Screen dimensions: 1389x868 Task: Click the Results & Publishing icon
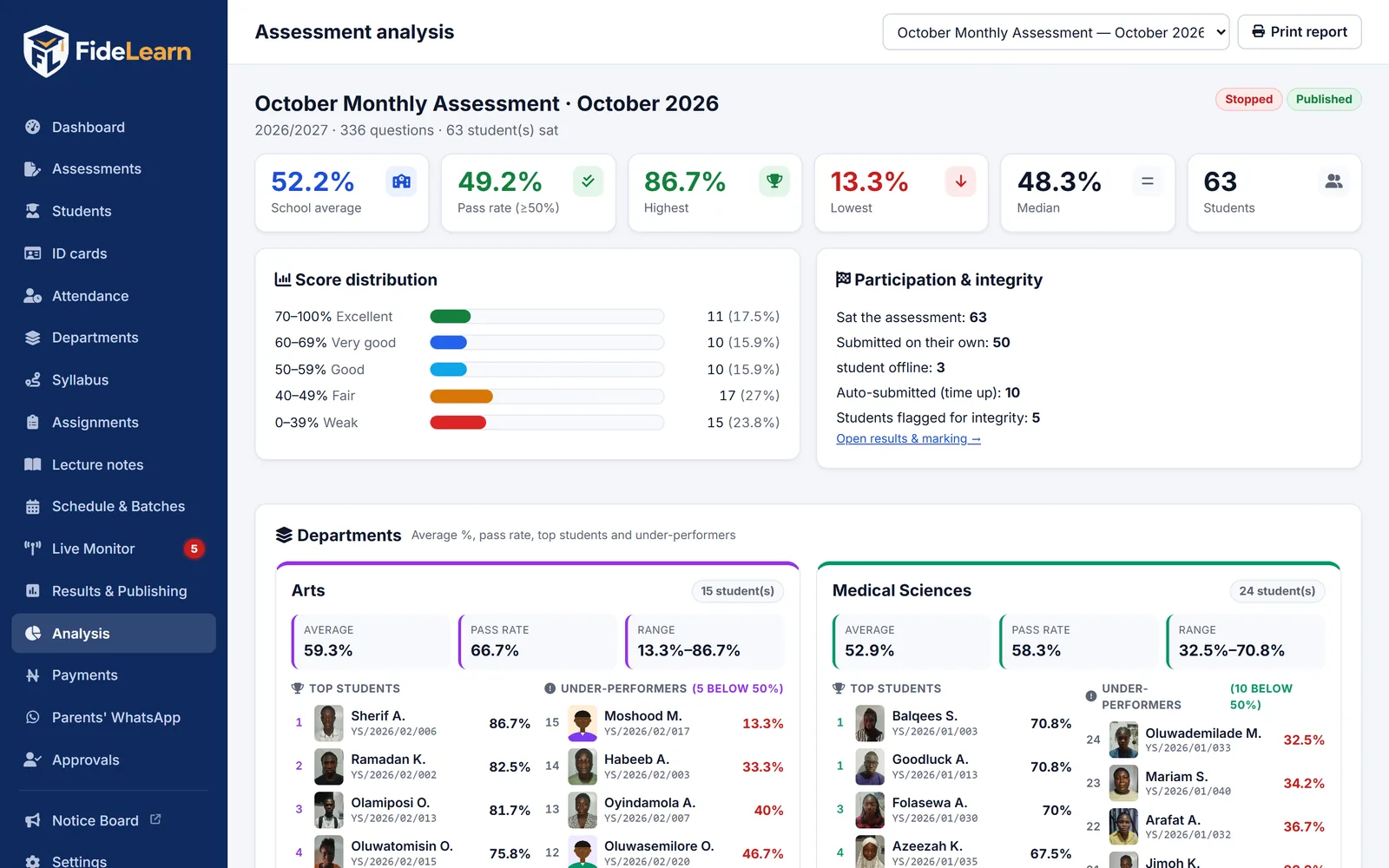(x=33, y=591)
